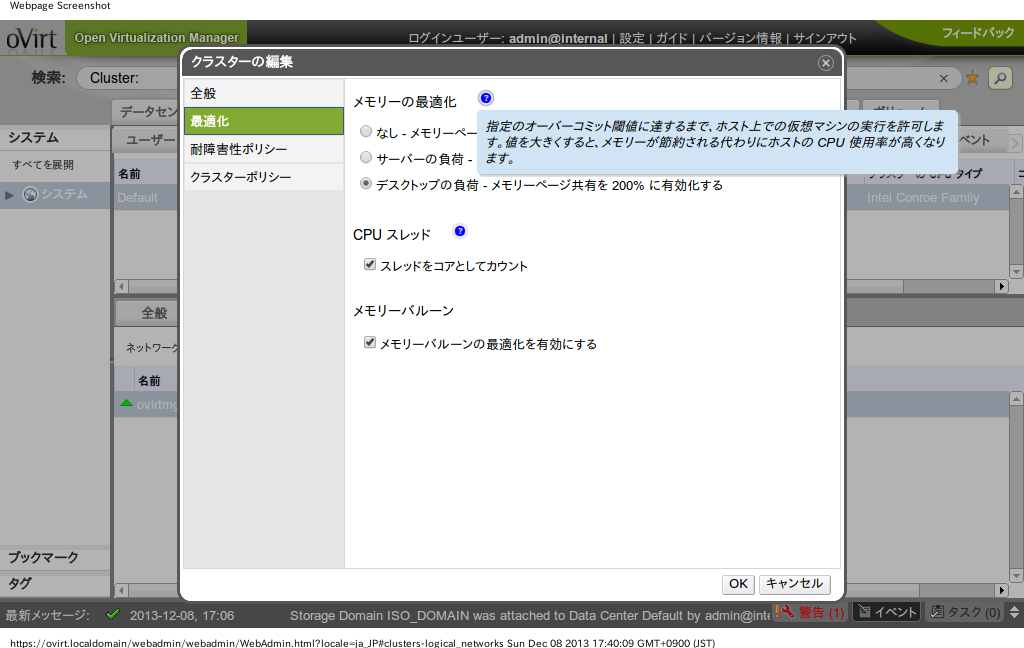Open the help tooltip beside メモリーの最適化
This screenshot has width=1024, height=648.
click(485, 97)
